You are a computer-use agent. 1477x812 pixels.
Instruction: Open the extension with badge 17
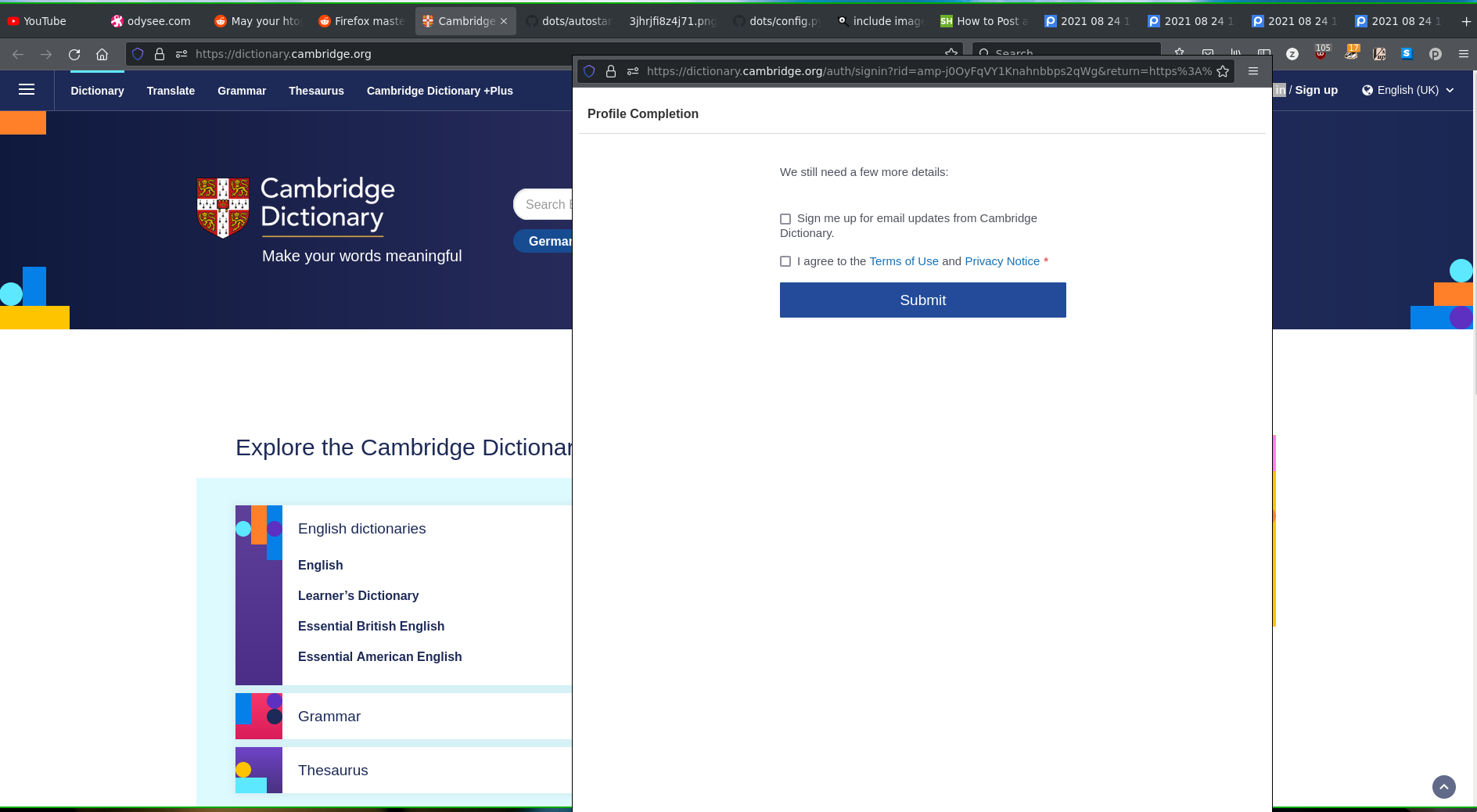point(1351,52)
